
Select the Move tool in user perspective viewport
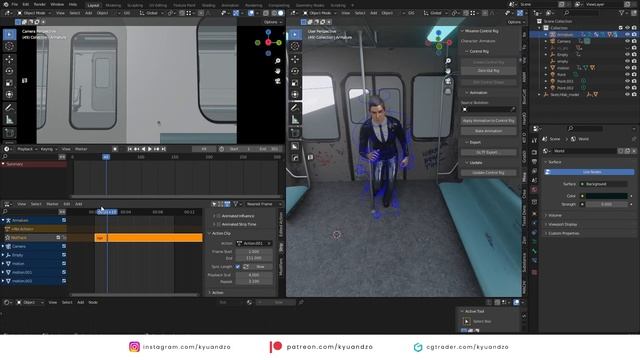tap(295, 59)
